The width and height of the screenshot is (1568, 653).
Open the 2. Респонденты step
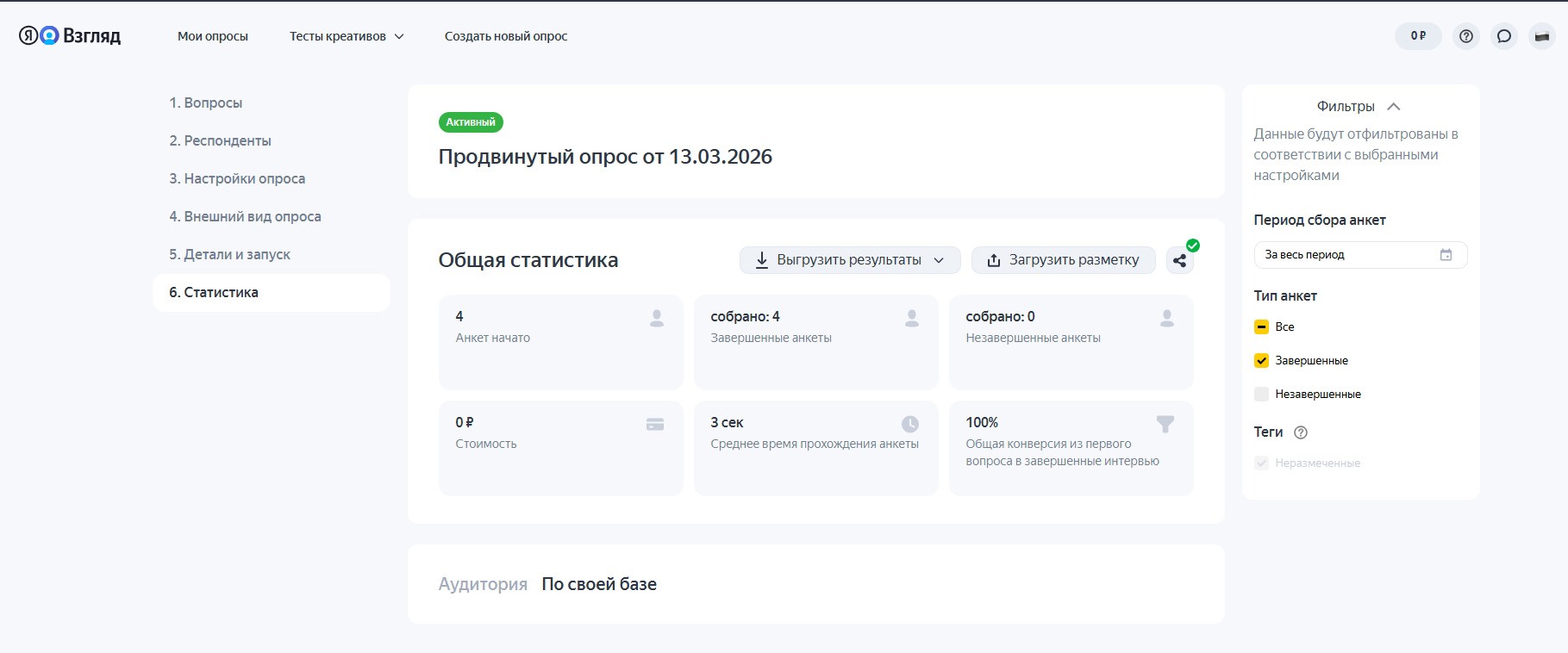[x=220, y=140]
